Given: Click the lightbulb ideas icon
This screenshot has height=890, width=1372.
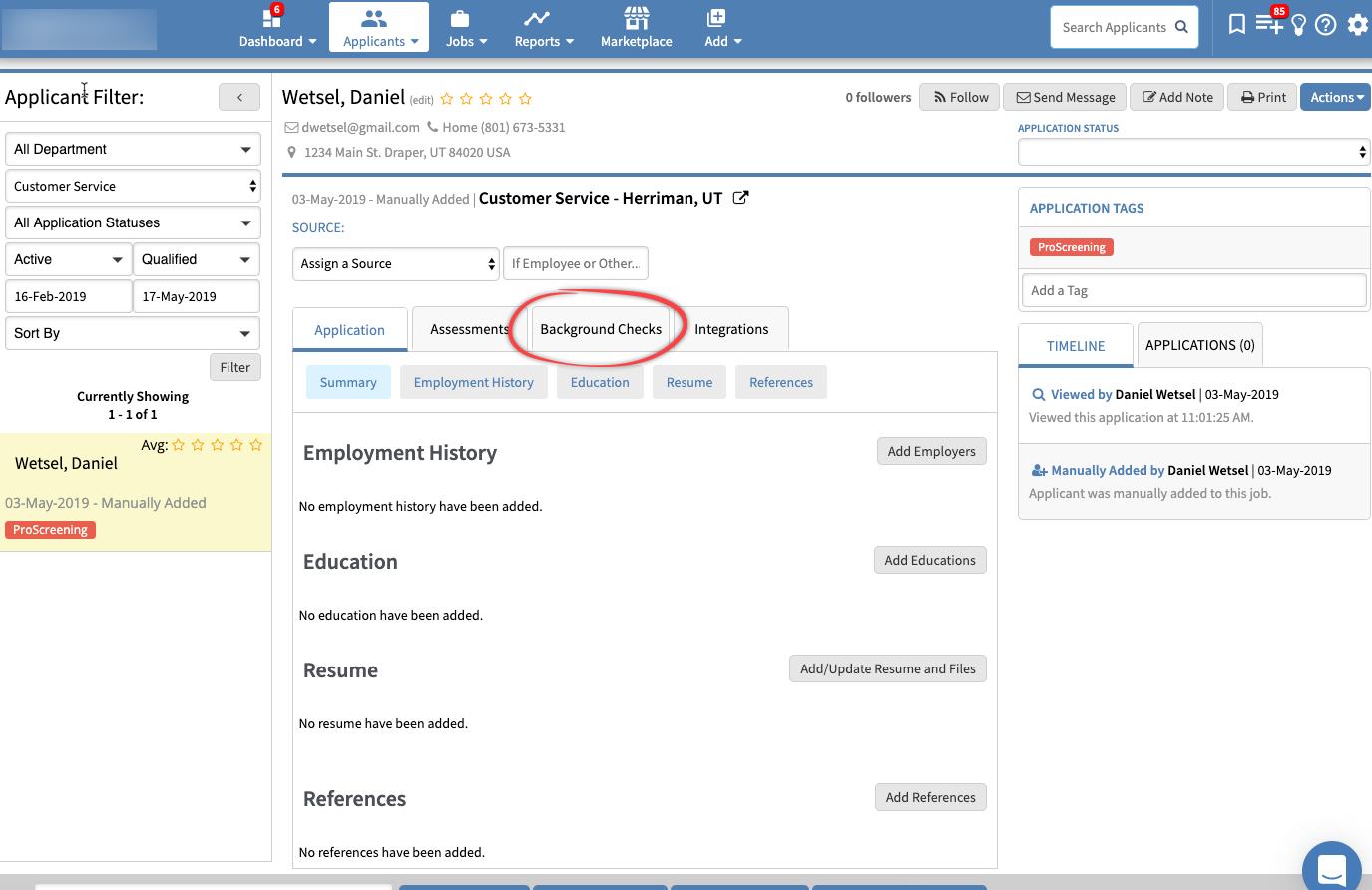Looking at the screenshot, I should [1298, 25].
